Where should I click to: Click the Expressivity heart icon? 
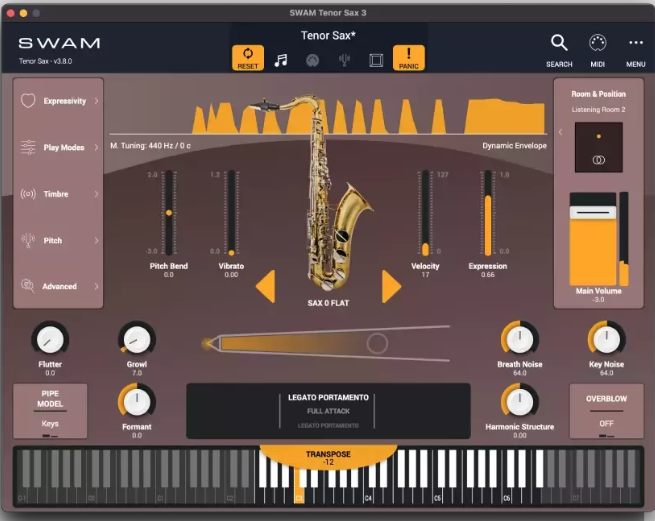[x=28, y=101]
